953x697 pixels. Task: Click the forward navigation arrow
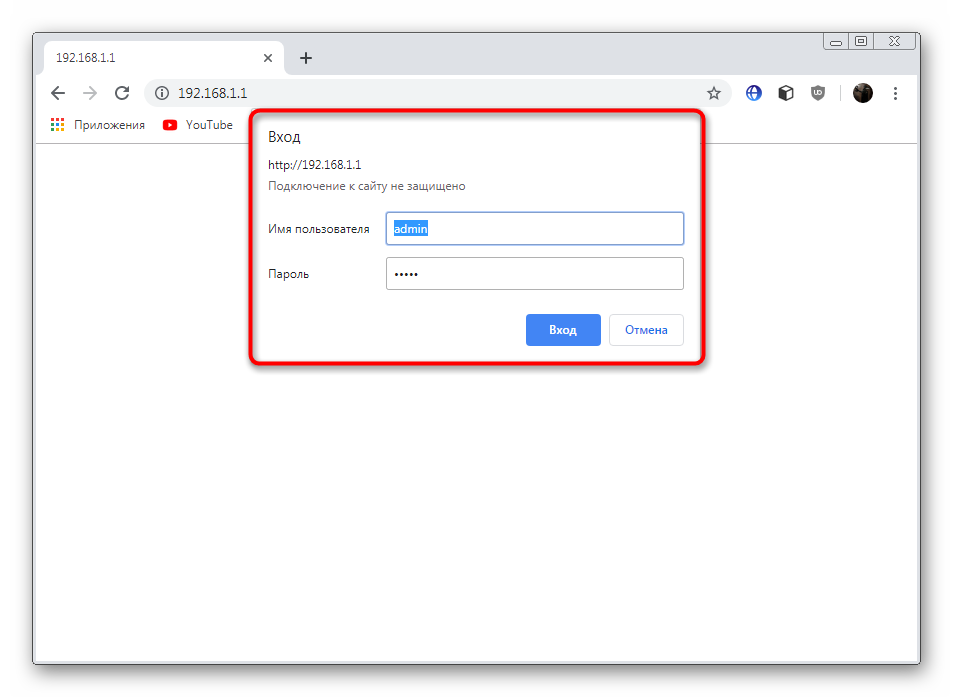coord(90,93)
